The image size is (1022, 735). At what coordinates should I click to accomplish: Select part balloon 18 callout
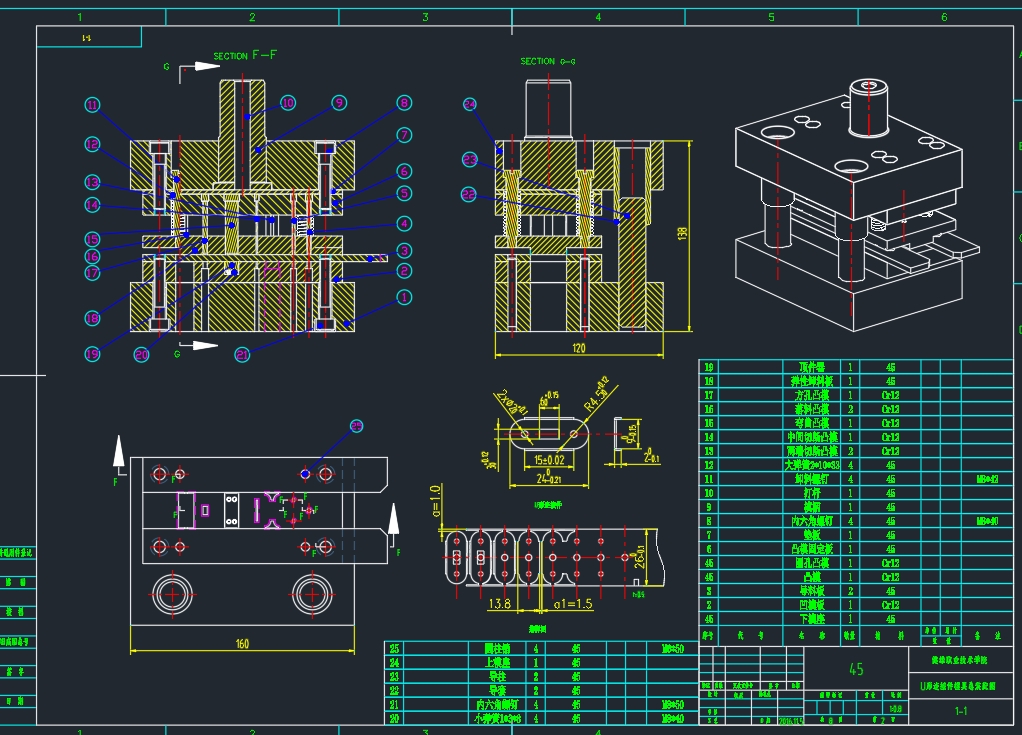(x=93, y=318)
